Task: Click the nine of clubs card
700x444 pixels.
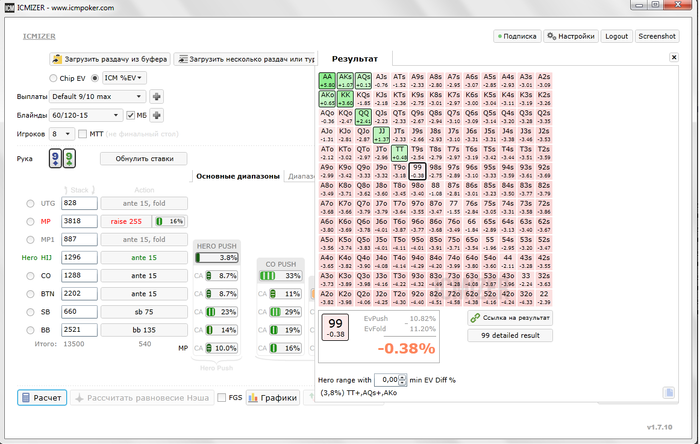Action: [x=69, y=158]
